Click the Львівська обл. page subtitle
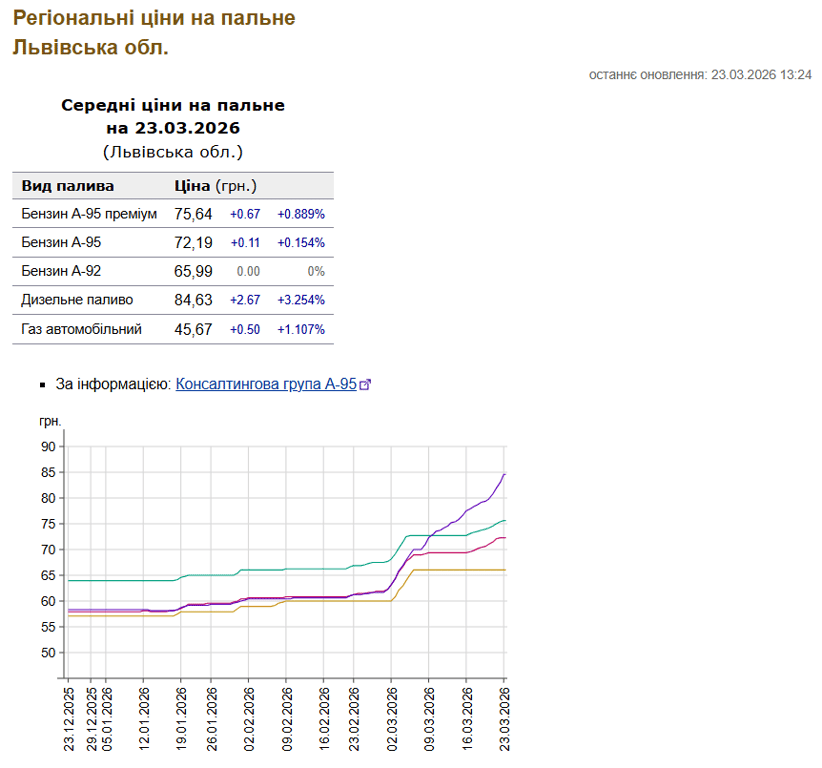This screenshot has height=768, width=822. (90, 47)
